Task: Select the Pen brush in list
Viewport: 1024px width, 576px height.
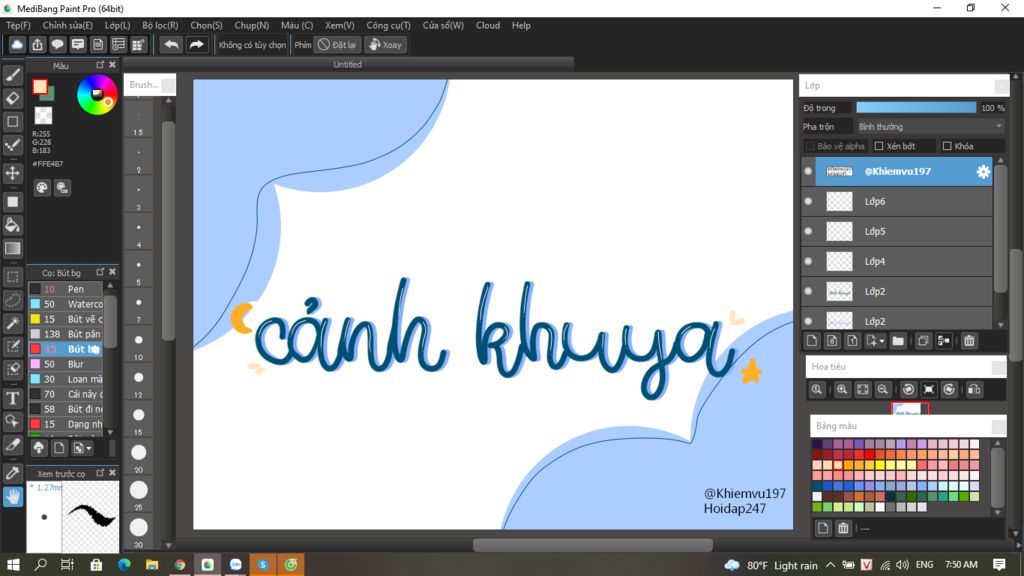Action: pyautogui.click(x=65, y=289)
